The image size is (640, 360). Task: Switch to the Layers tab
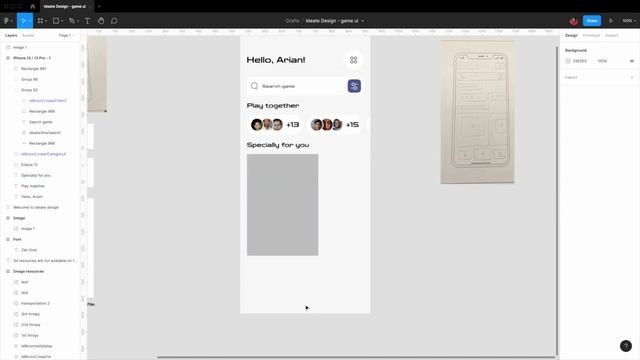(x=11, y=36)
